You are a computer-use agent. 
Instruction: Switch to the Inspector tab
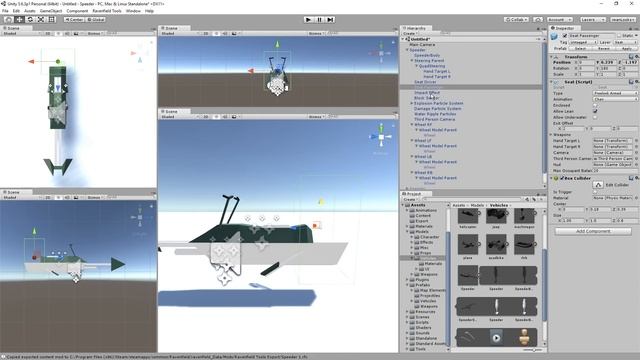(564, 28)
